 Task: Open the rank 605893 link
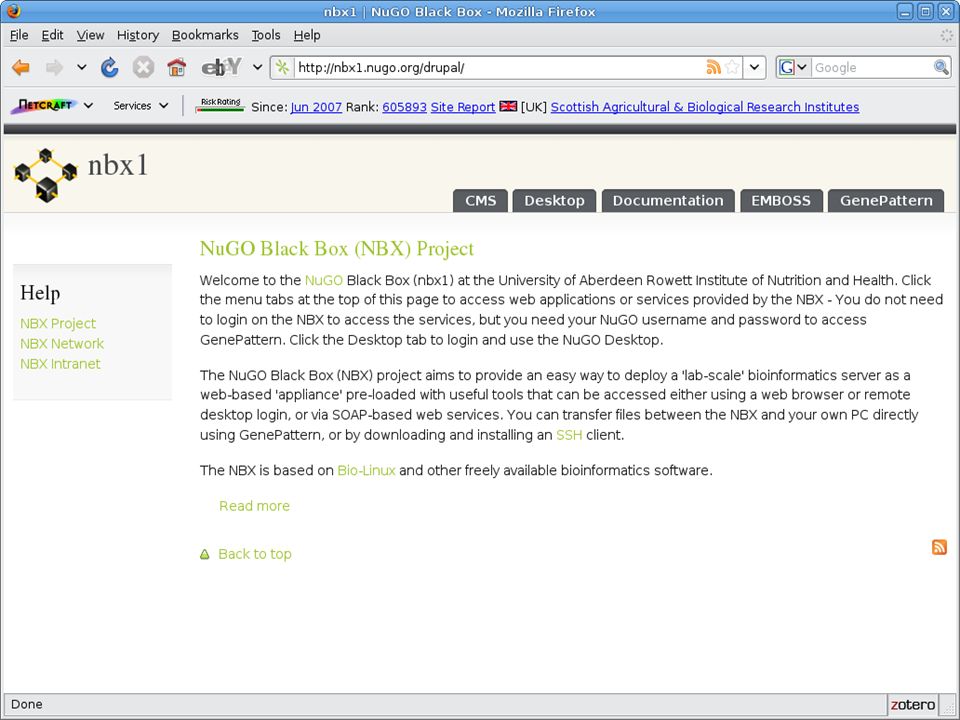[x=404, y=107]
